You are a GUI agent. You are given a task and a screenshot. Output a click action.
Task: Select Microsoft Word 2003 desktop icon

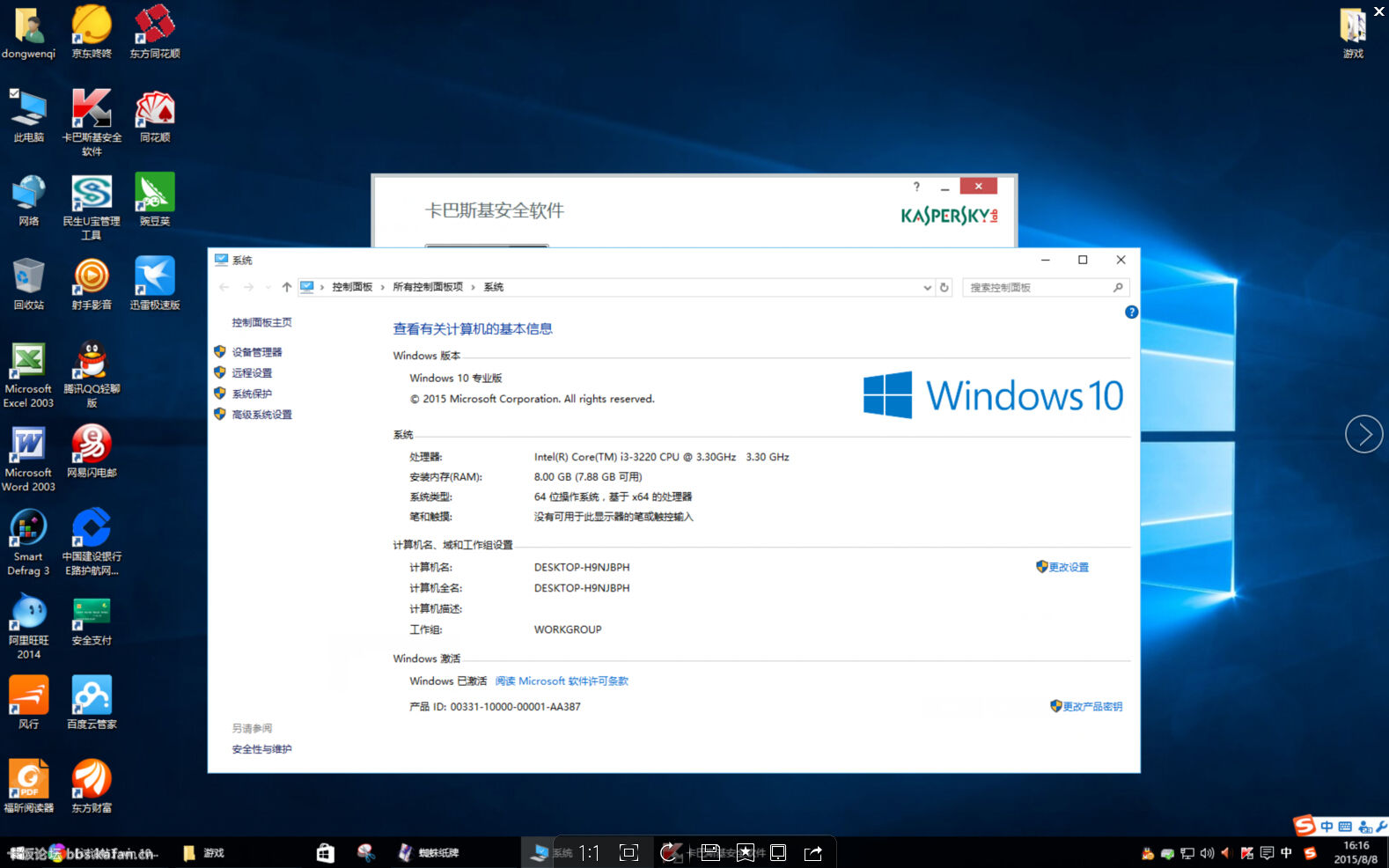pos(28,458)
